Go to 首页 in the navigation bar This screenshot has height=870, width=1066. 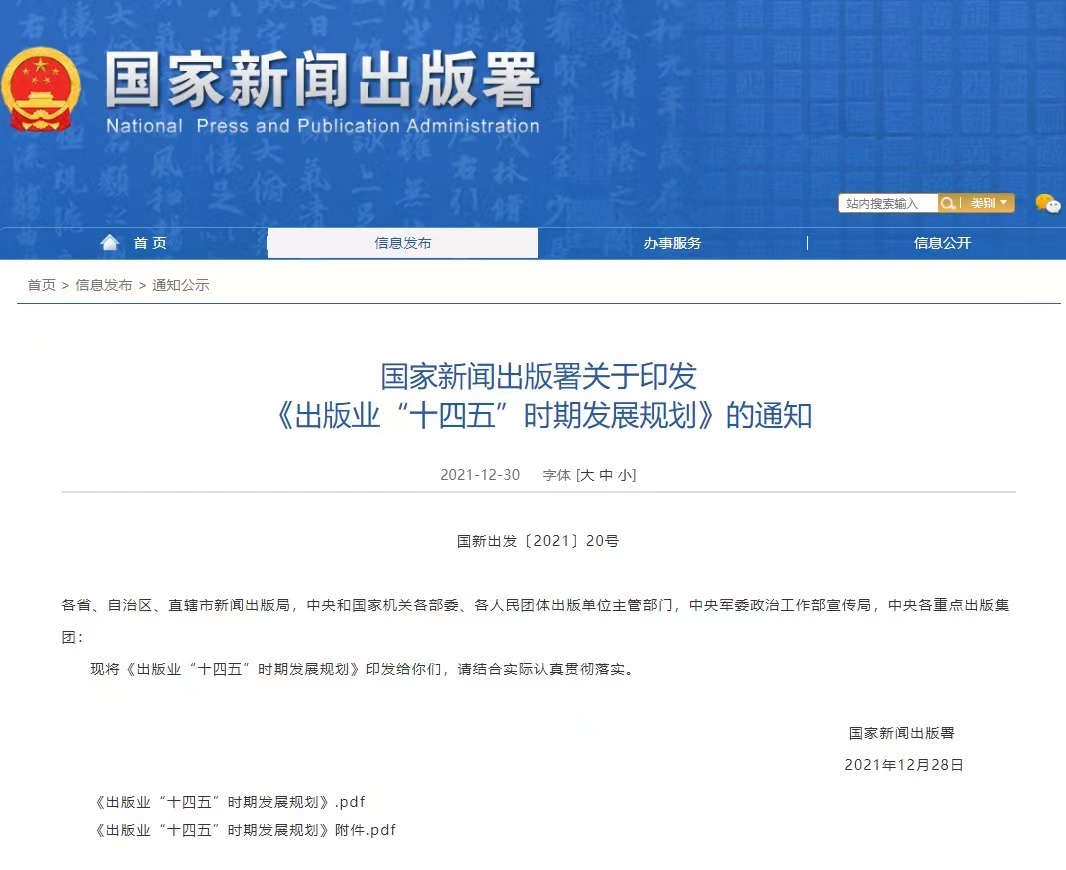[x=150, y=243]
